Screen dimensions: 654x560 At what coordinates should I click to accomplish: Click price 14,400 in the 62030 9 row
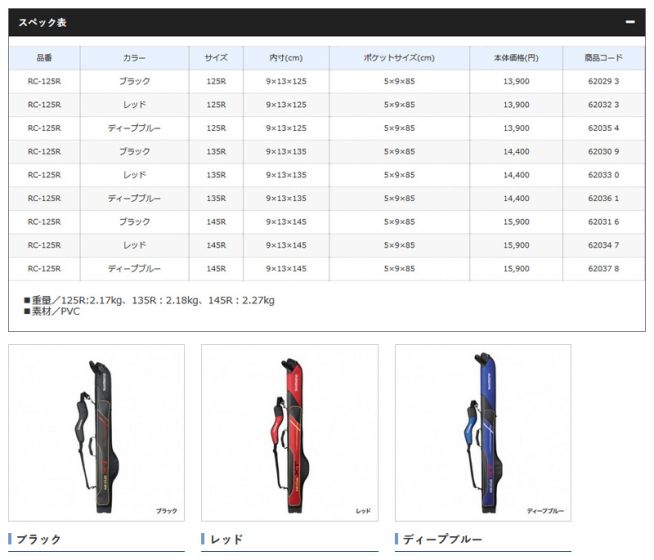coord(516,151)
